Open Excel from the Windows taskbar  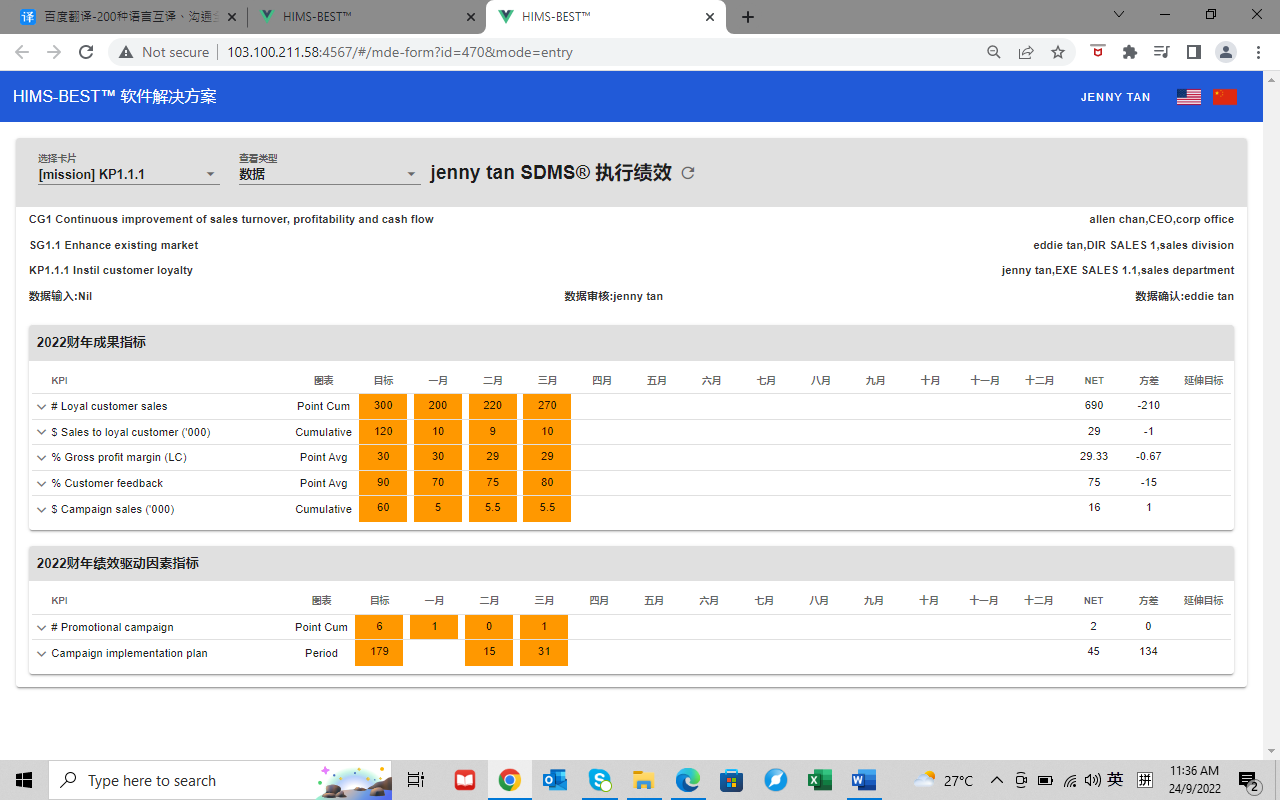tap(820, 780)
